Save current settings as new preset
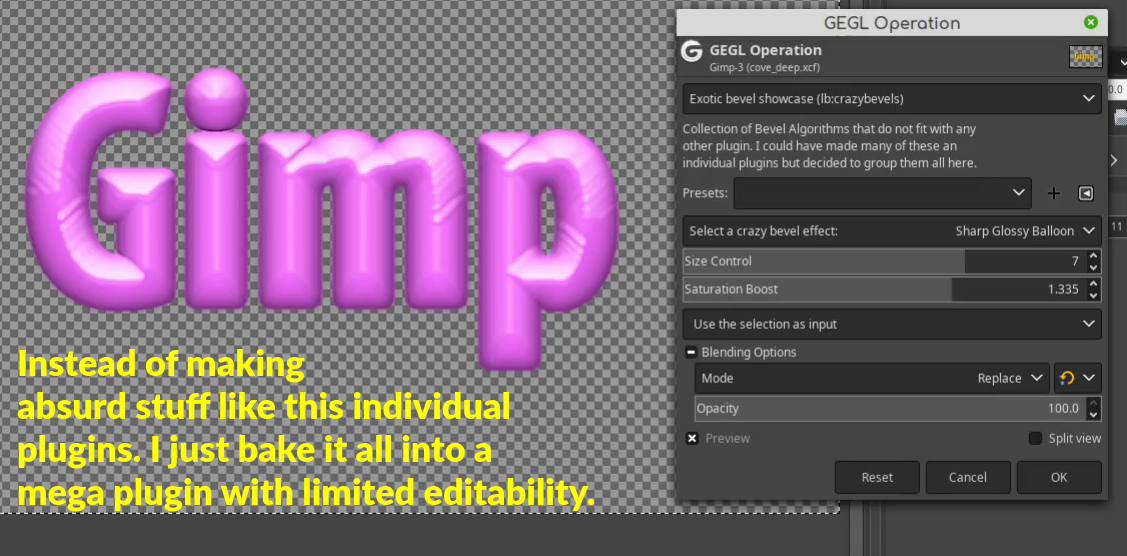1127x556 pixels. click(x=1054, y=193)
